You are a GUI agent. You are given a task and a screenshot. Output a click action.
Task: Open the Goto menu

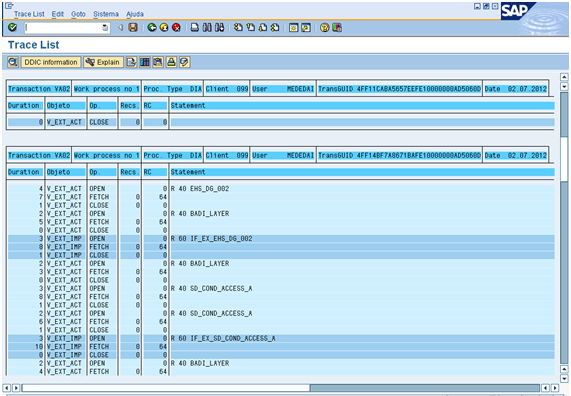click(78, 14)
